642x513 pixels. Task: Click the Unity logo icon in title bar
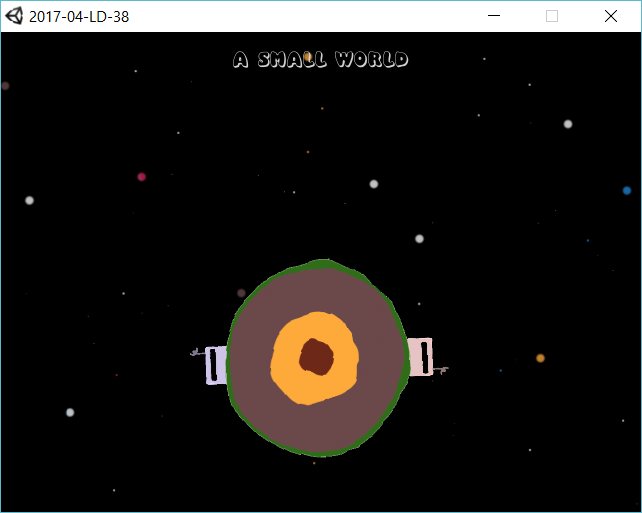pyautogui.click(x=14, y=16)
